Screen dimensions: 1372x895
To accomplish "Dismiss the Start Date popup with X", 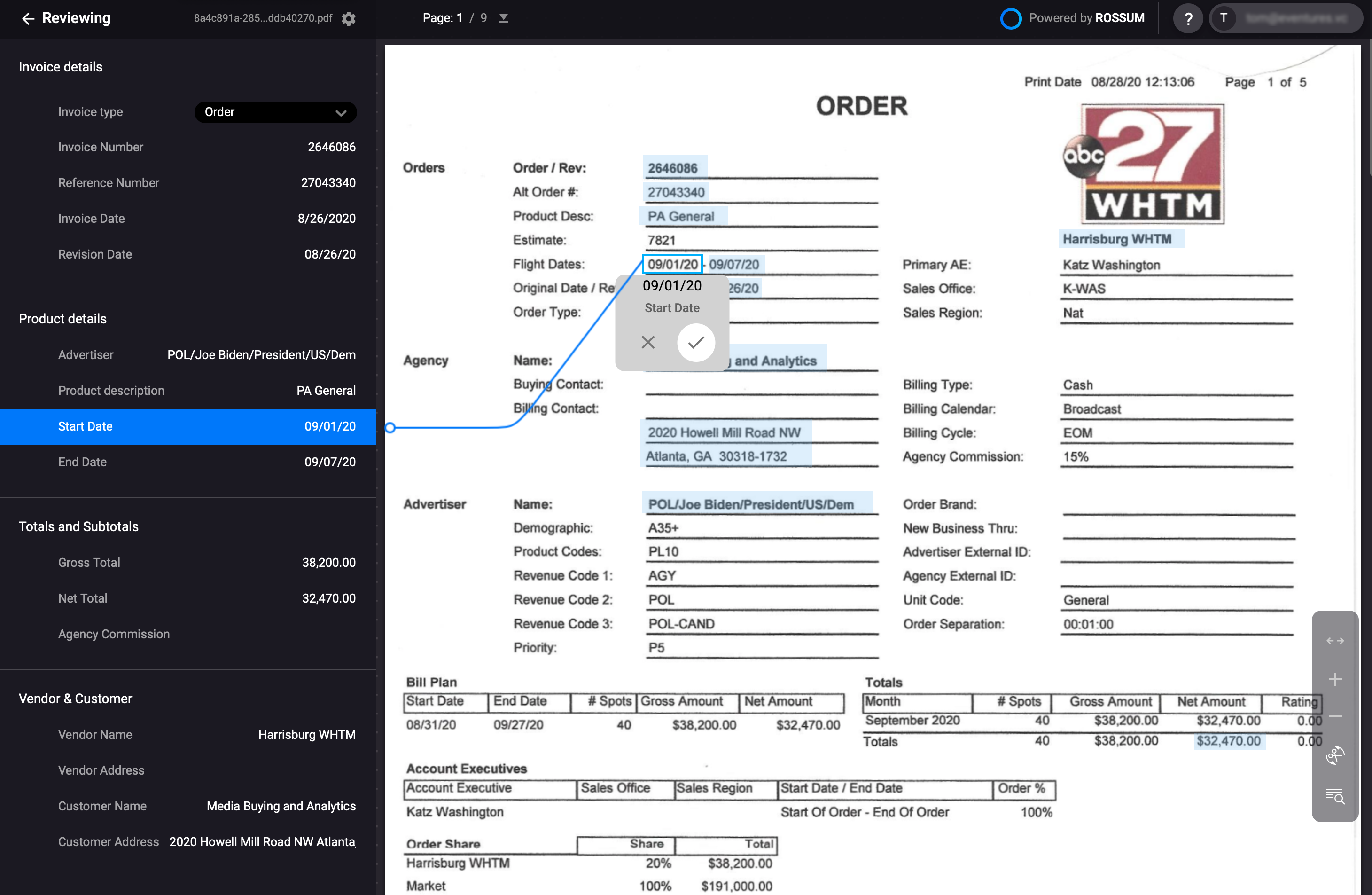I will [x=648, y=343].
